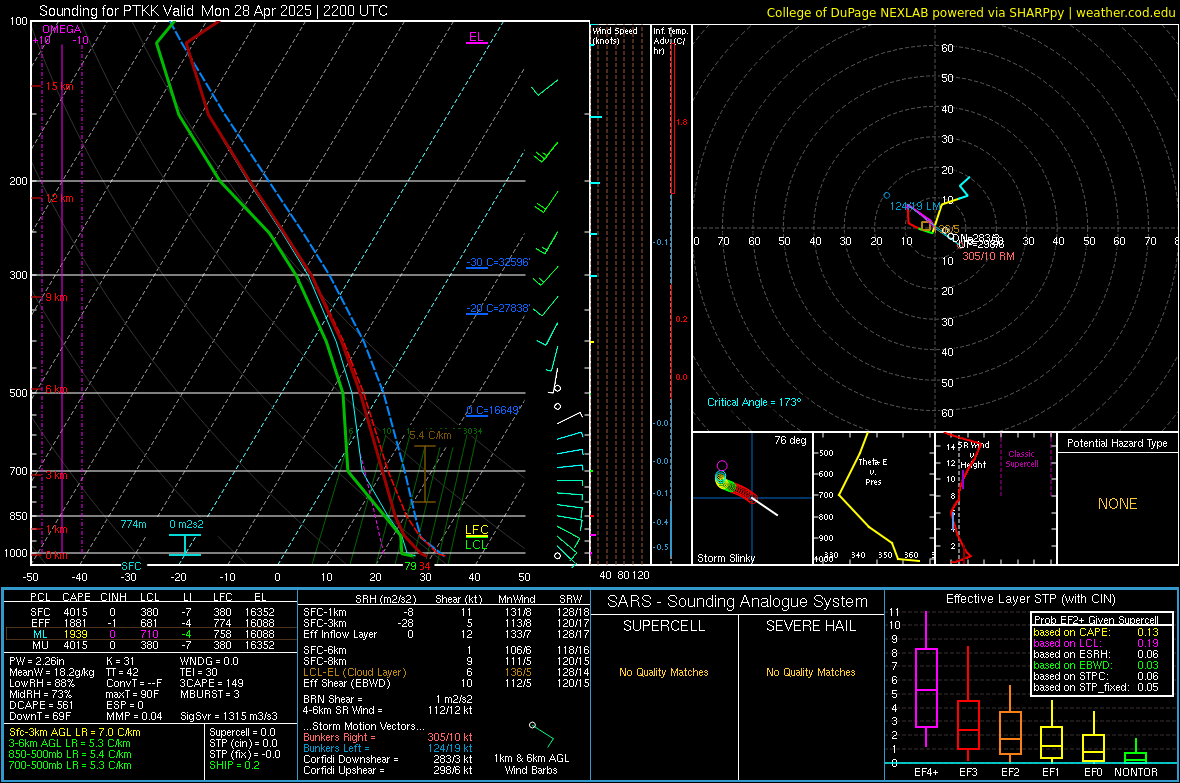Click the 0 m2s2 helicity label

pyautogui.click(x=186, y=524)
